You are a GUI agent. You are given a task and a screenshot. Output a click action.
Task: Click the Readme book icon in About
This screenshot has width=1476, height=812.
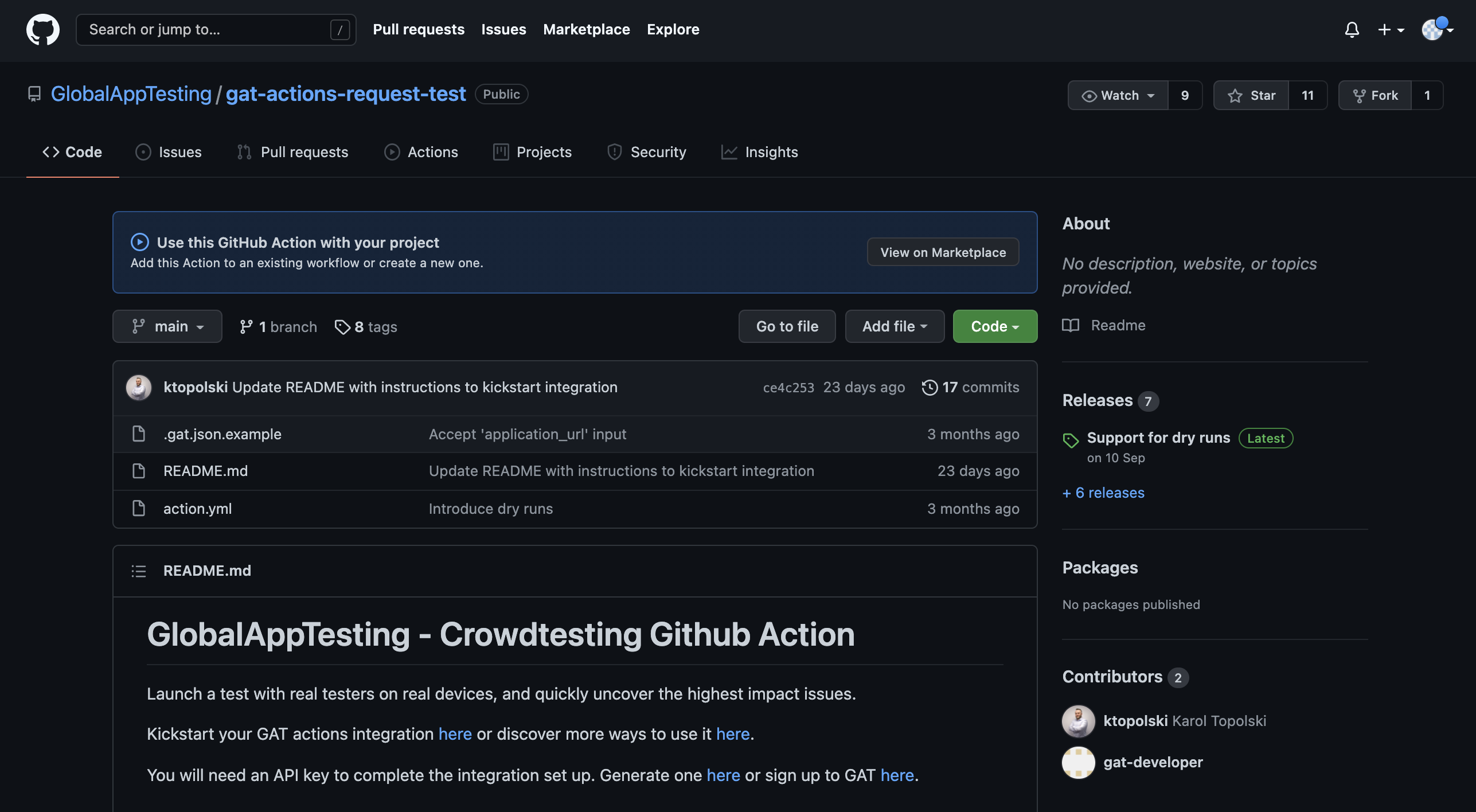pos(1071,325)
